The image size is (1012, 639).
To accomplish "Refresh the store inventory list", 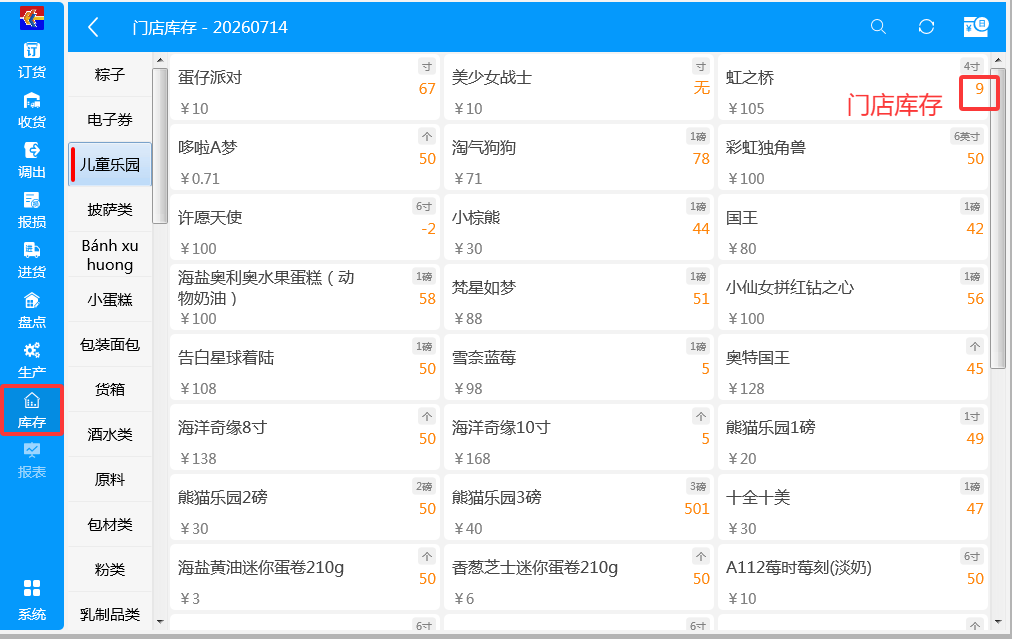I will 926,26.
